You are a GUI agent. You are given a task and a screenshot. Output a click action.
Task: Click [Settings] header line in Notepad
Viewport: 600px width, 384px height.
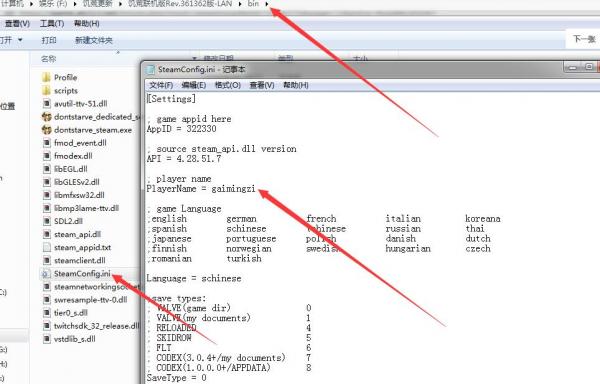[x=171, y=99]
